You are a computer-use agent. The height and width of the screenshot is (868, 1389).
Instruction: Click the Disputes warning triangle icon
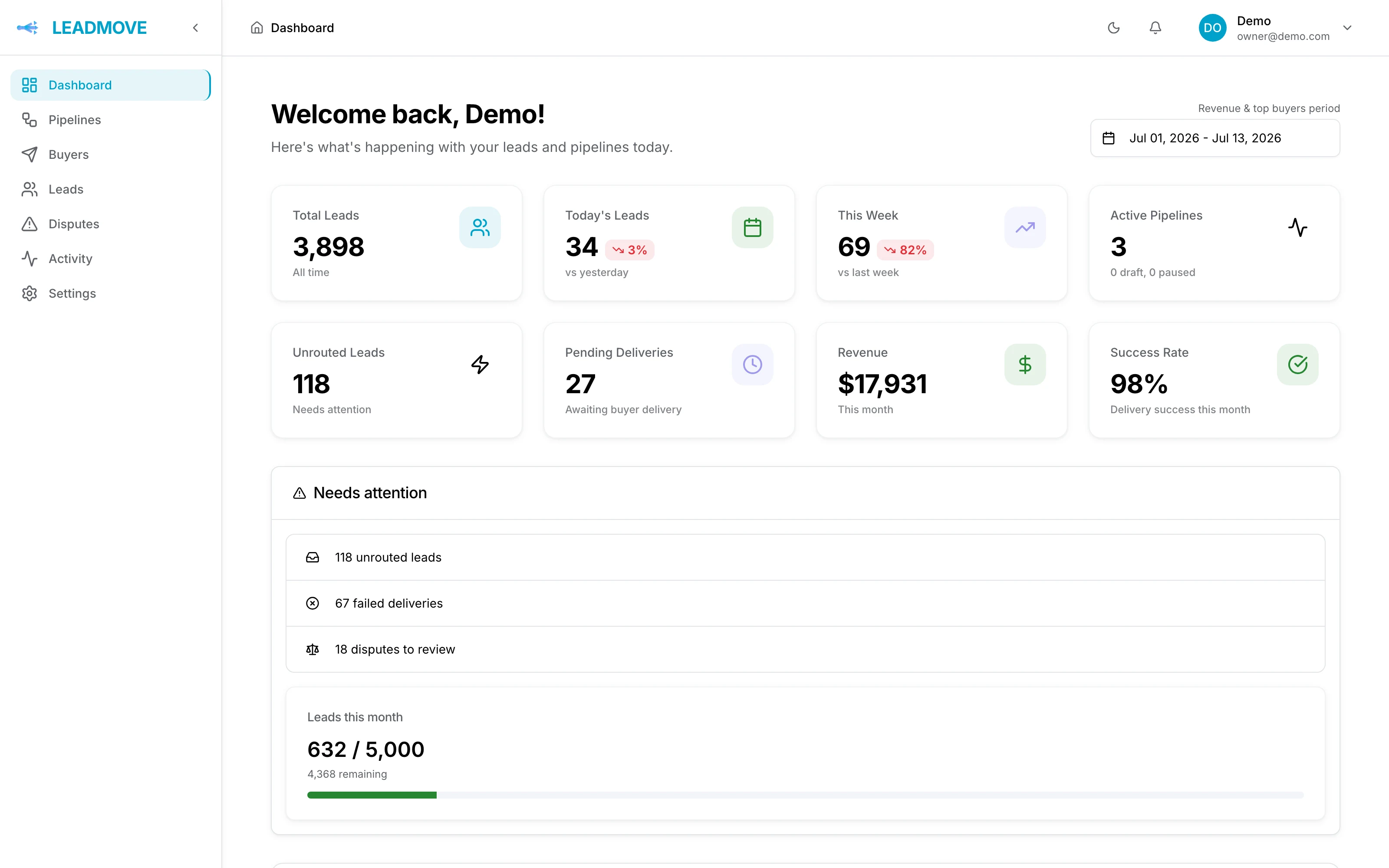pos(29,224)
